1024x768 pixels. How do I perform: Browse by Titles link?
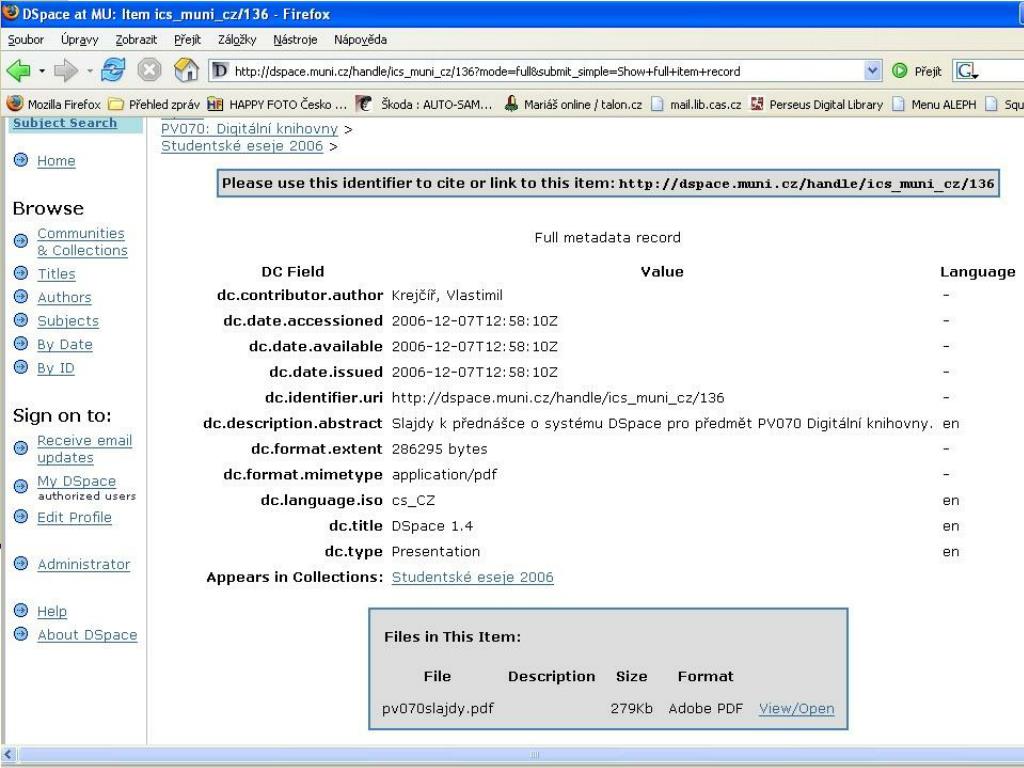[x=56, y=274]
